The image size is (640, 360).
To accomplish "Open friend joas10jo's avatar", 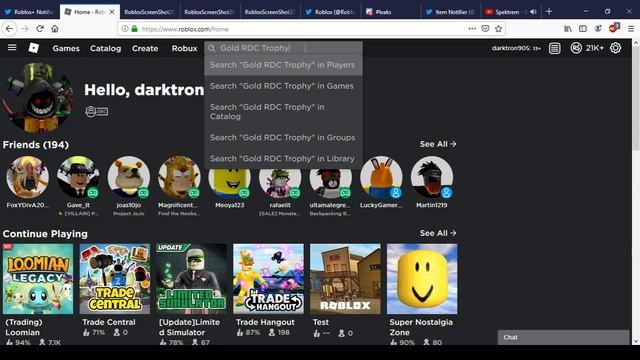I will point(129,177).
